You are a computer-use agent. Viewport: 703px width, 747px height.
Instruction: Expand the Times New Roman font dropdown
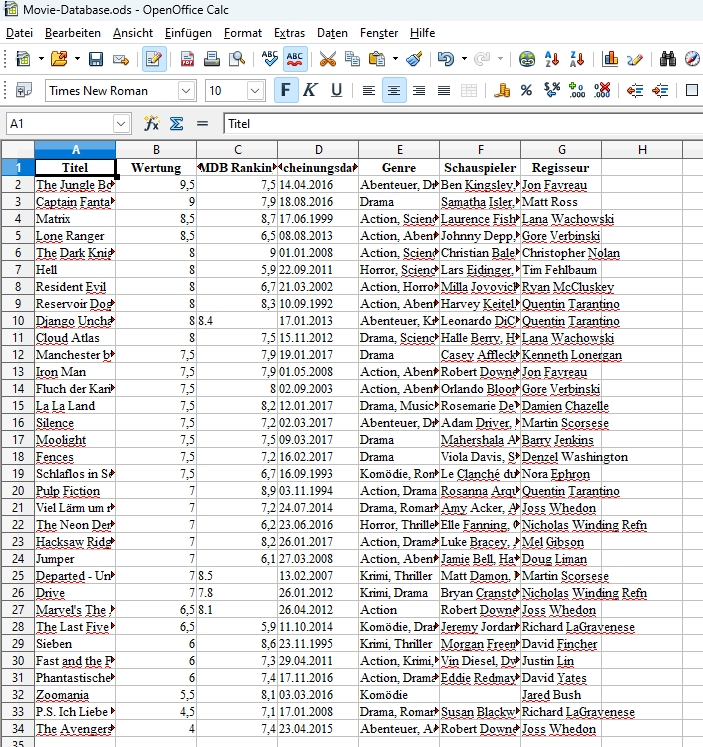pos(186,91)
